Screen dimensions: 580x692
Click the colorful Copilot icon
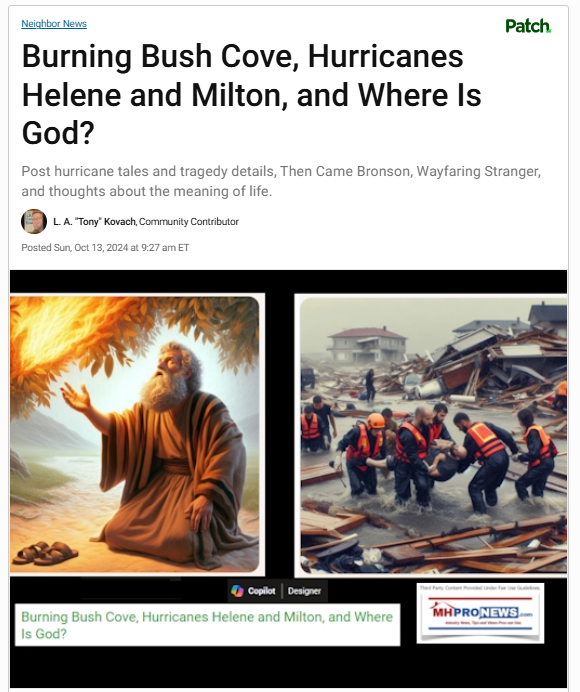237,591
